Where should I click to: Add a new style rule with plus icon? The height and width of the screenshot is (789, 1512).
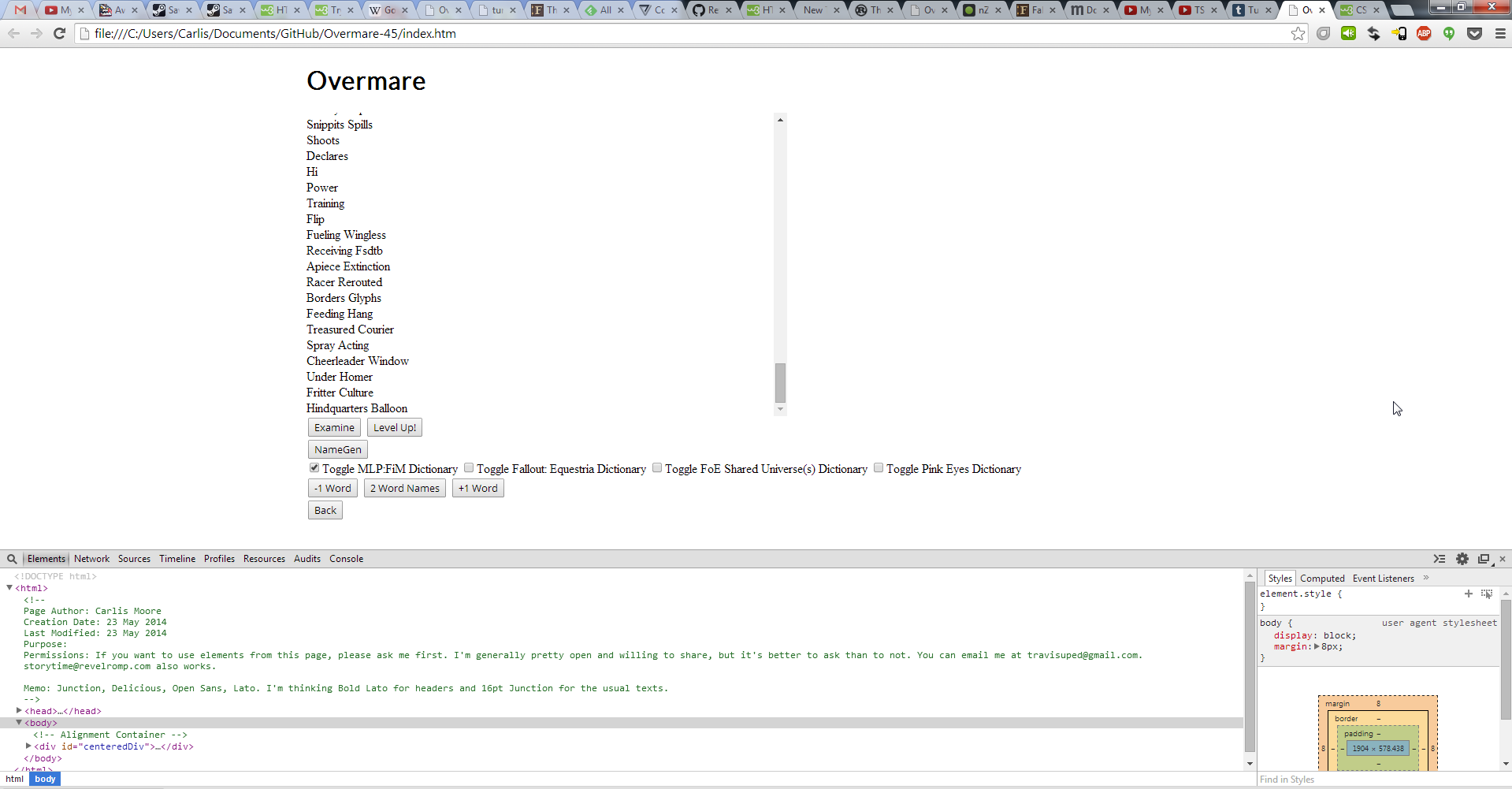coord(1469,594)
